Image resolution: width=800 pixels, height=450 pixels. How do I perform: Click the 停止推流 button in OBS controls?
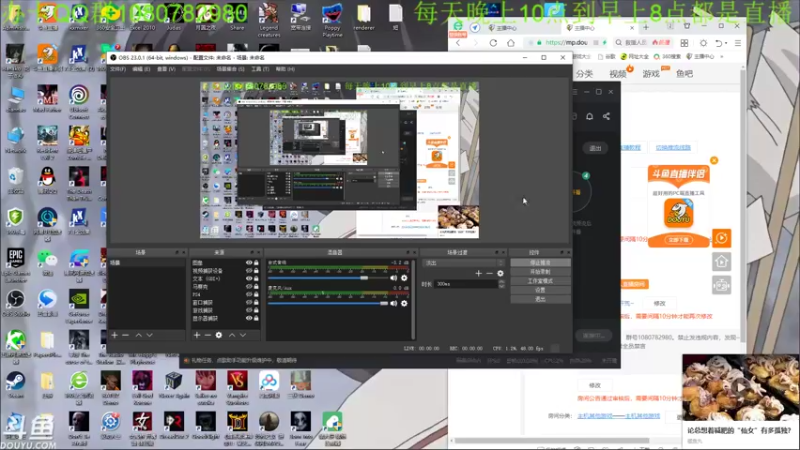540,263
